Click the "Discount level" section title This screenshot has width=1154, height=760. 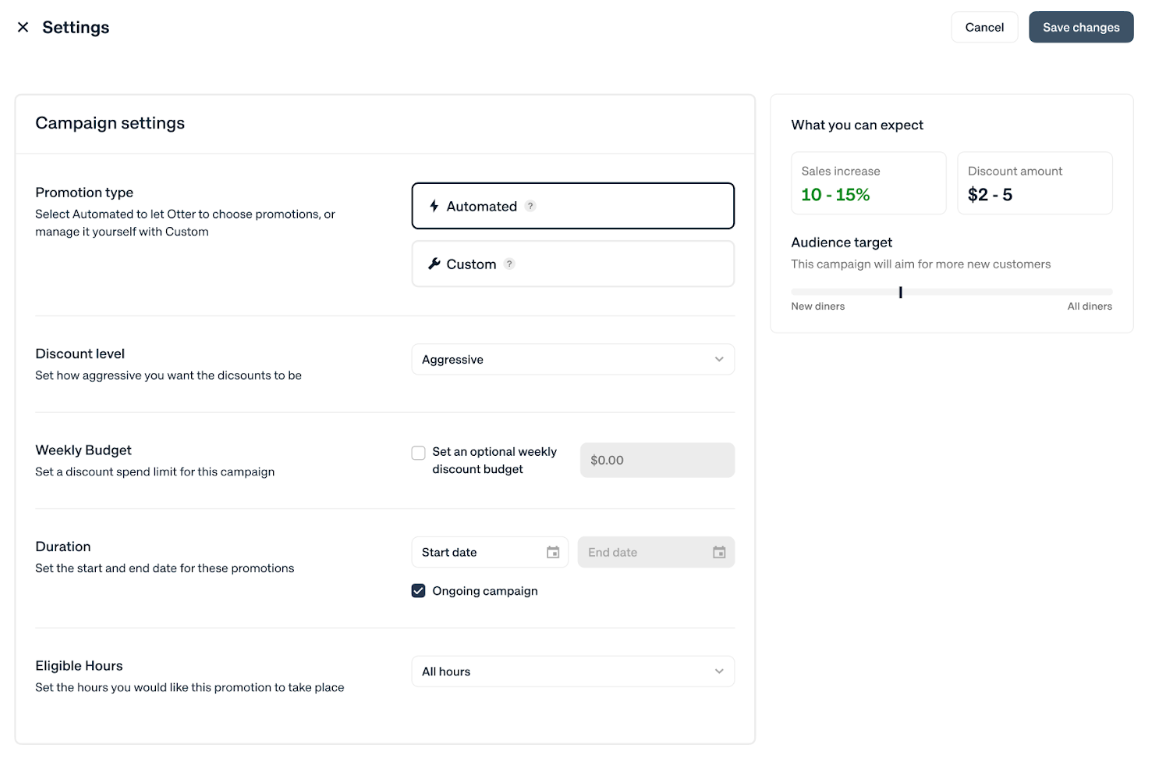click(x=79, y=354)
